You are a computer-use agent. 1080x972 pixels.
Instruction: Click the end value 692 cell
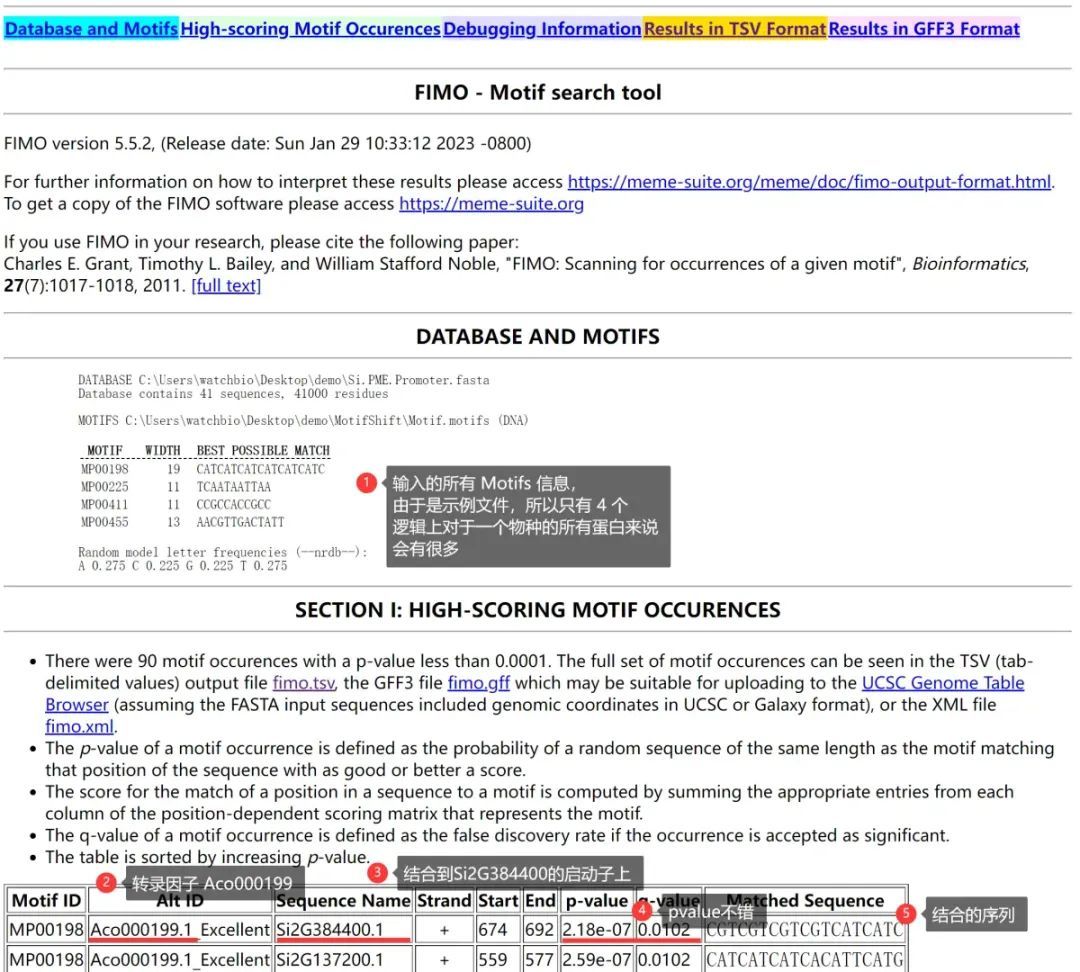tap(540, 929)
